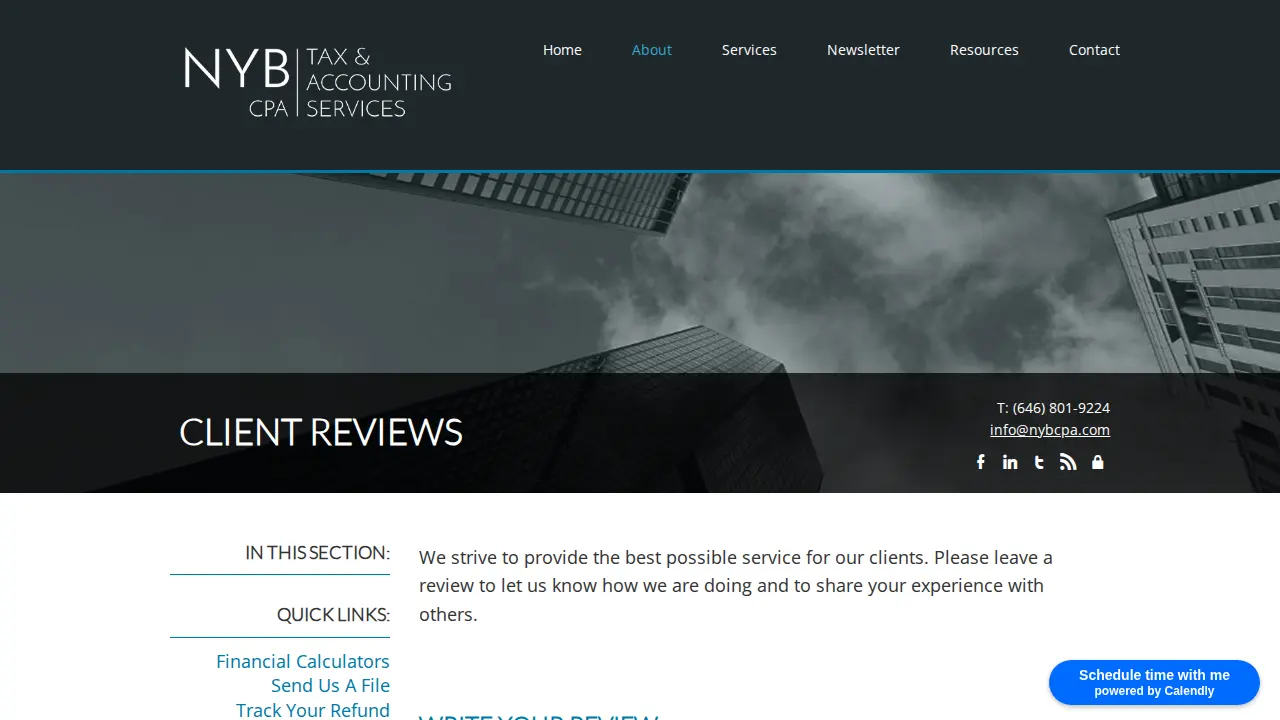Open the RSS feed icon

coord(1068,462)
